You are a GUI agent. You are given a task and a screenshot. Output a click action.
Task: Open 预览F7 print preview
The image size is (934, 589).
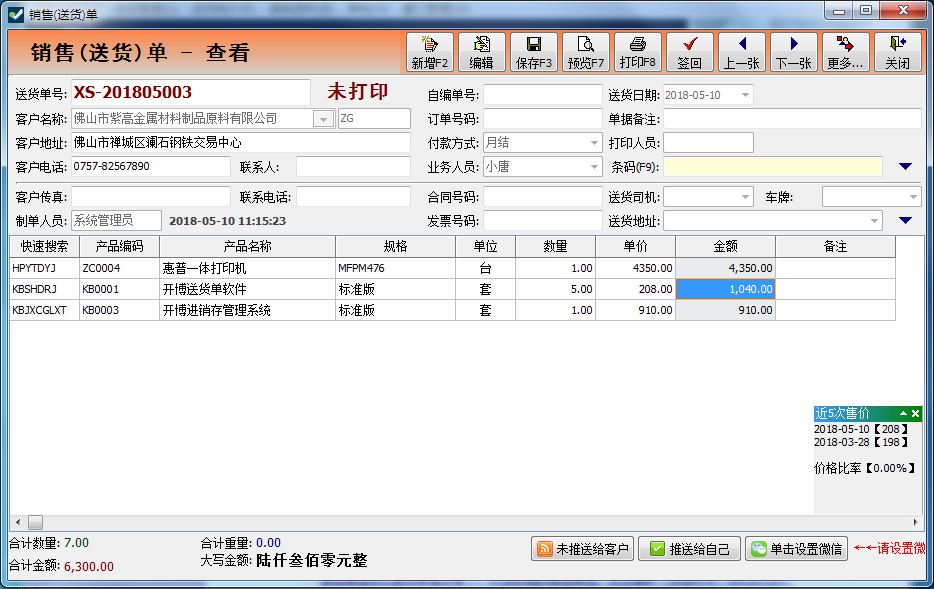(x=586, y=52)
